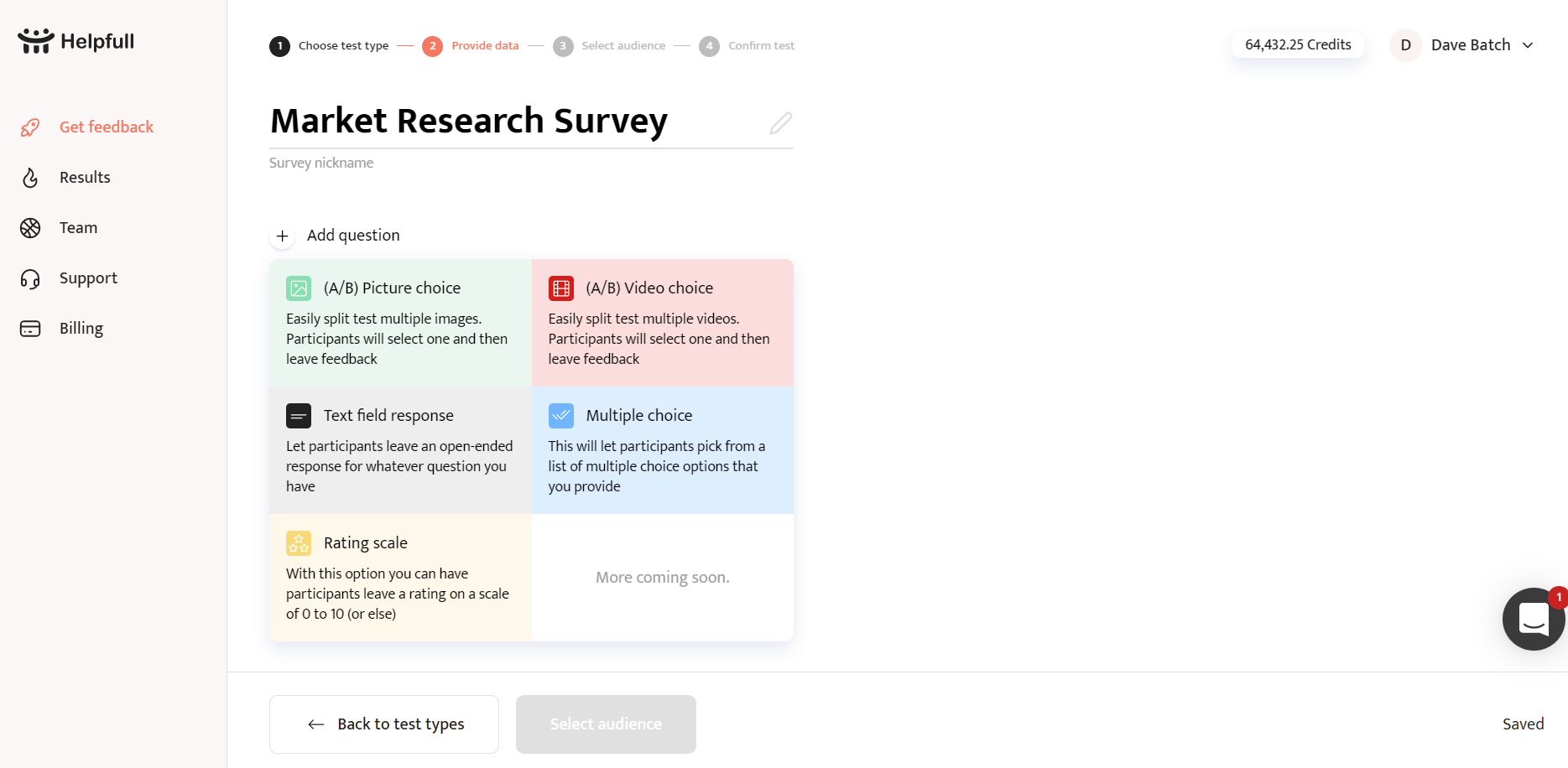The width and height of the screenshot is (1568, 768).
Task: Select the green Picture choice icon
Action: point(299,288)
